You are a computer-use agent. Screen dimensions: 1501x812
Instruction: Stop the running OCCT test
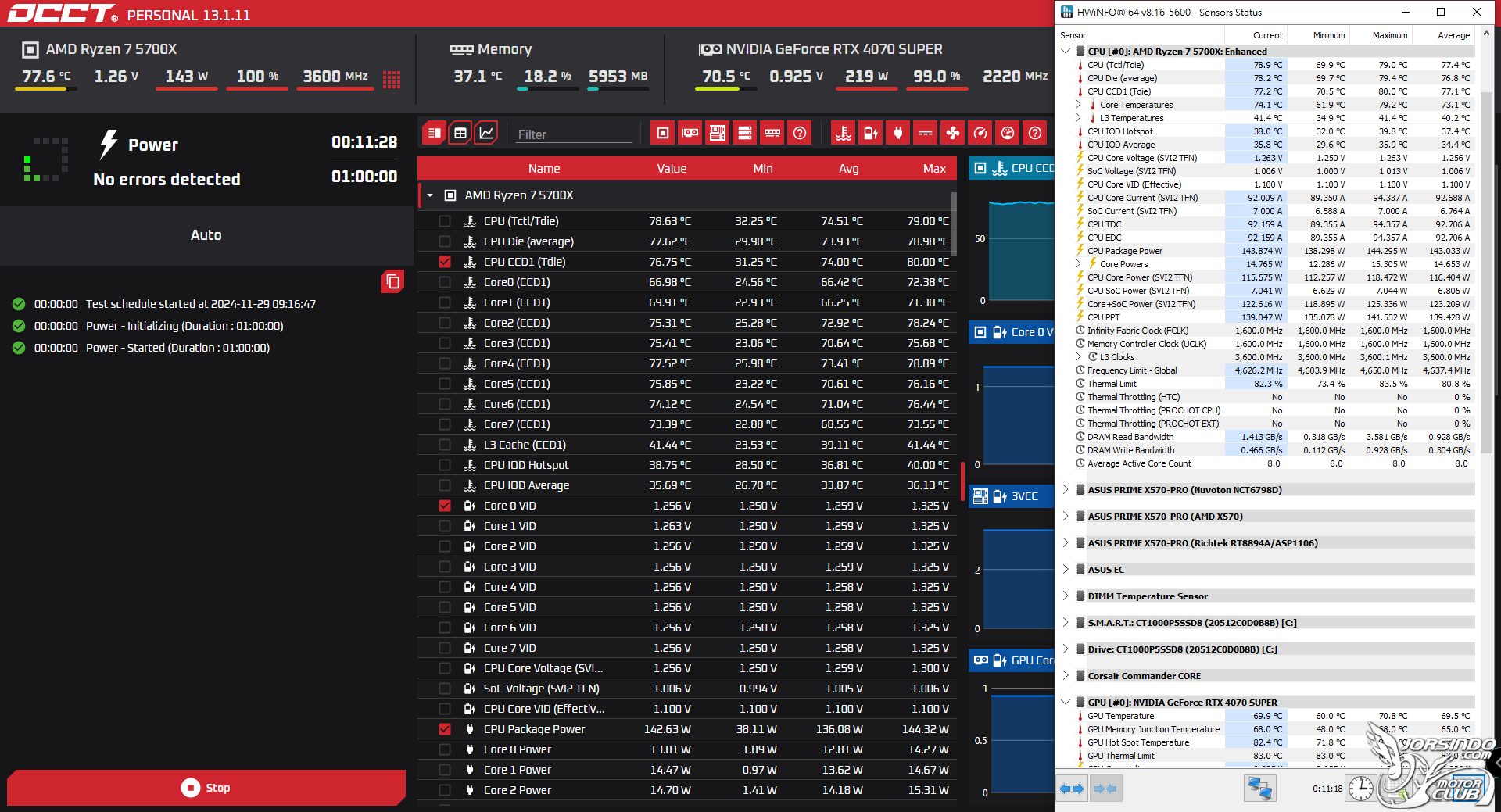[x=206, y=788]
